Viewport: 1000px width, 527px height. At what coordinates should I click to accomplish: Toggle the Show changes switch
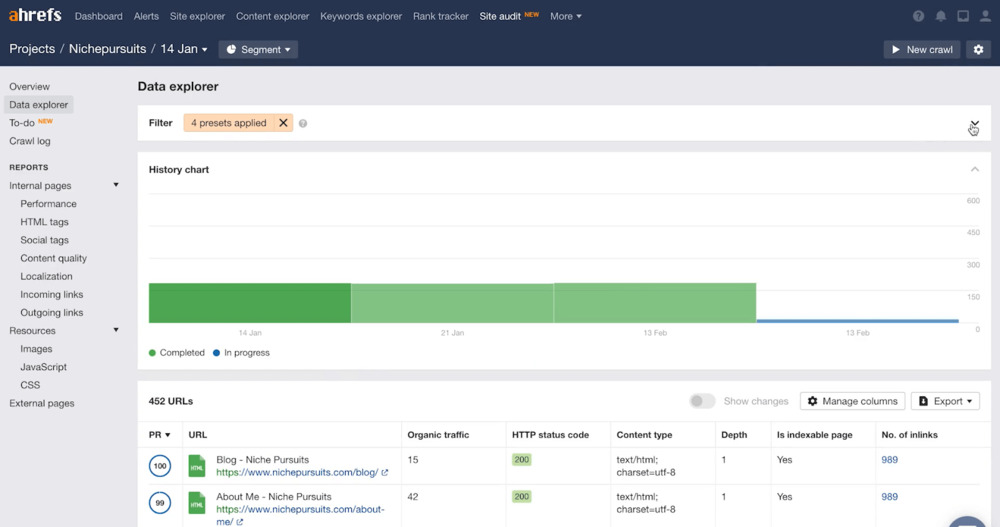702,401
